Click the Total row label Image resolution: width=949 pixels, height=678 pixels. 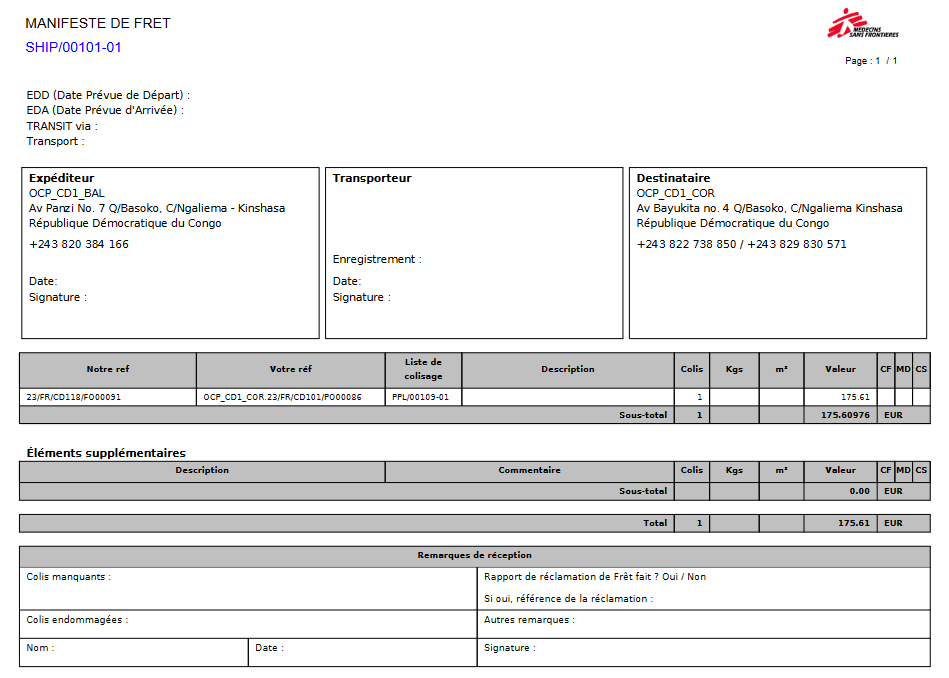click(x=655, y=523)
